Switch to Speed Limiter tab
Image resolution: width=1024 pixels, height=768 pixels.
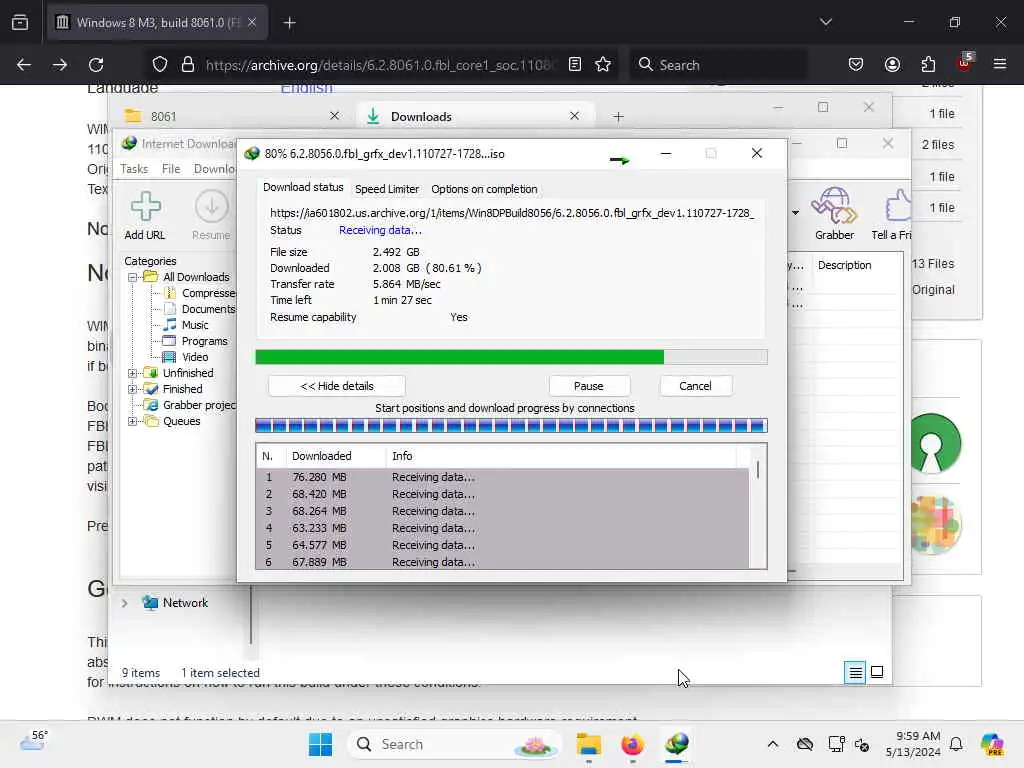(x=387, y=189)
